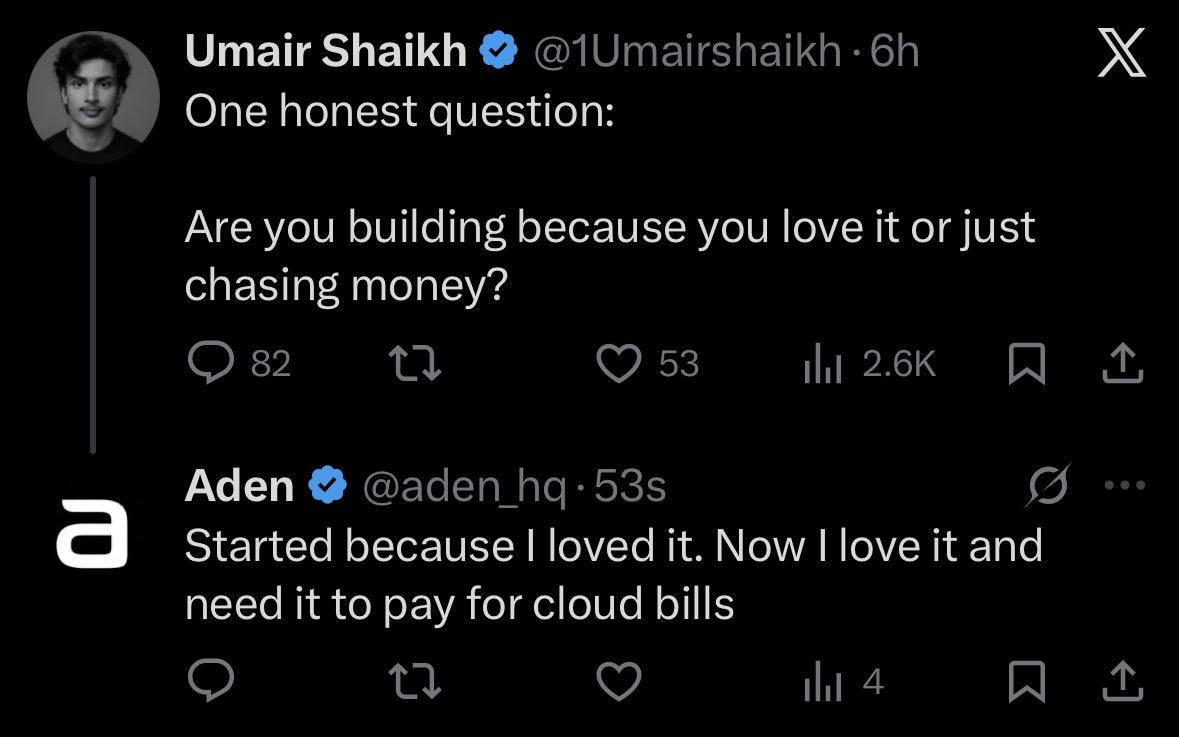Open more options menu on Aden's reply

[x=1122, y=486]
